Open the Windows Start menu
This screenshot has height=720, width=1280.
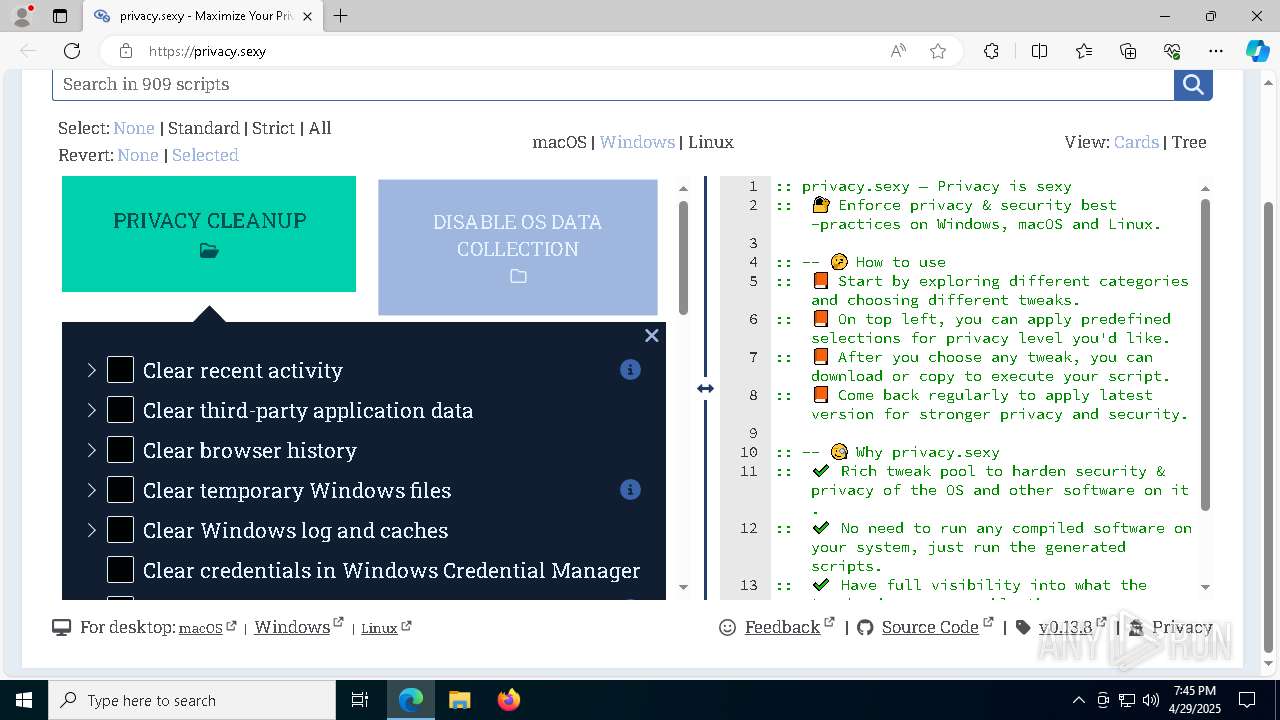[24, 700]
